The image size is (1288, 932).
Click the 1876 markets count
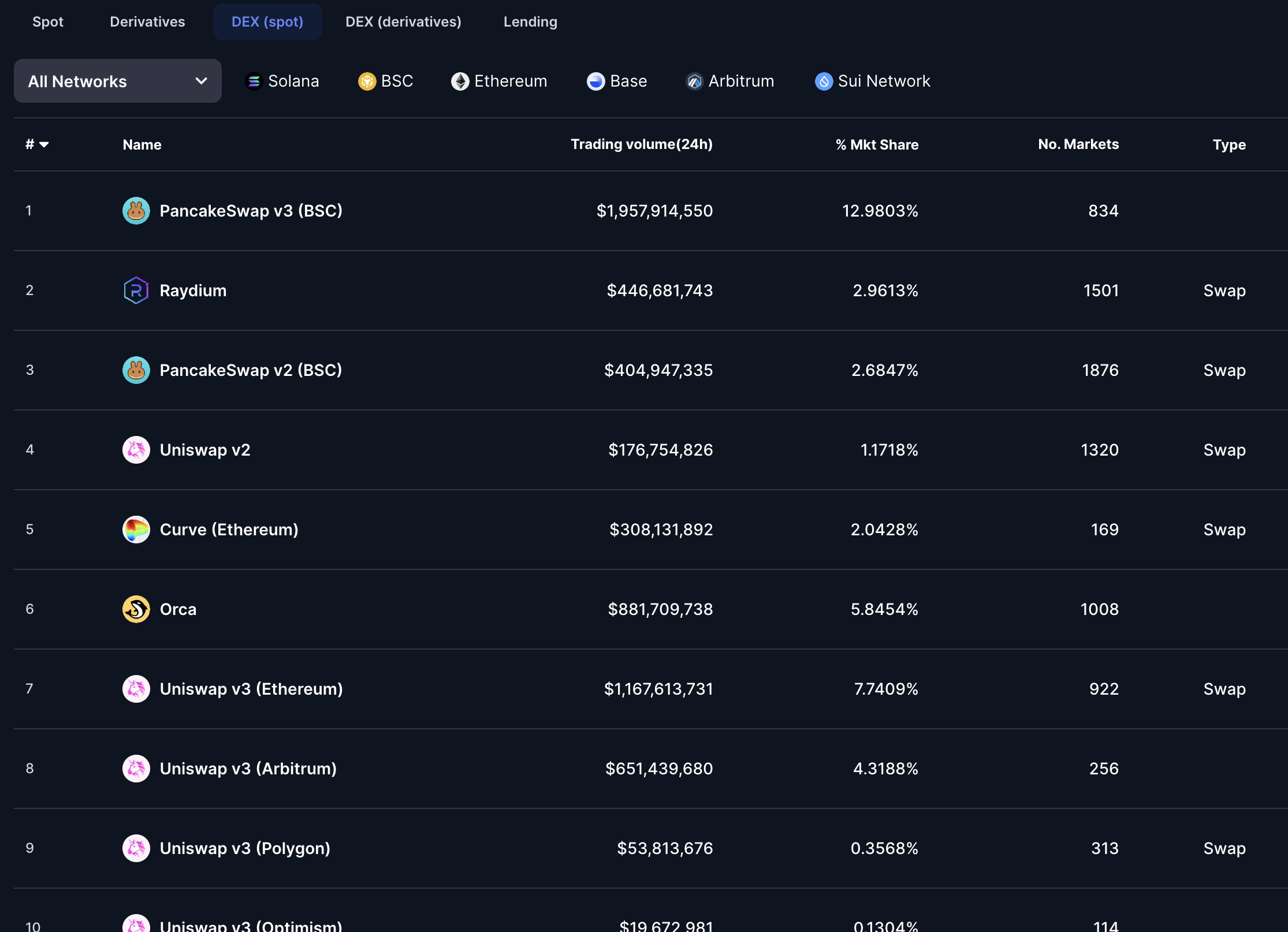(1100, 370)
